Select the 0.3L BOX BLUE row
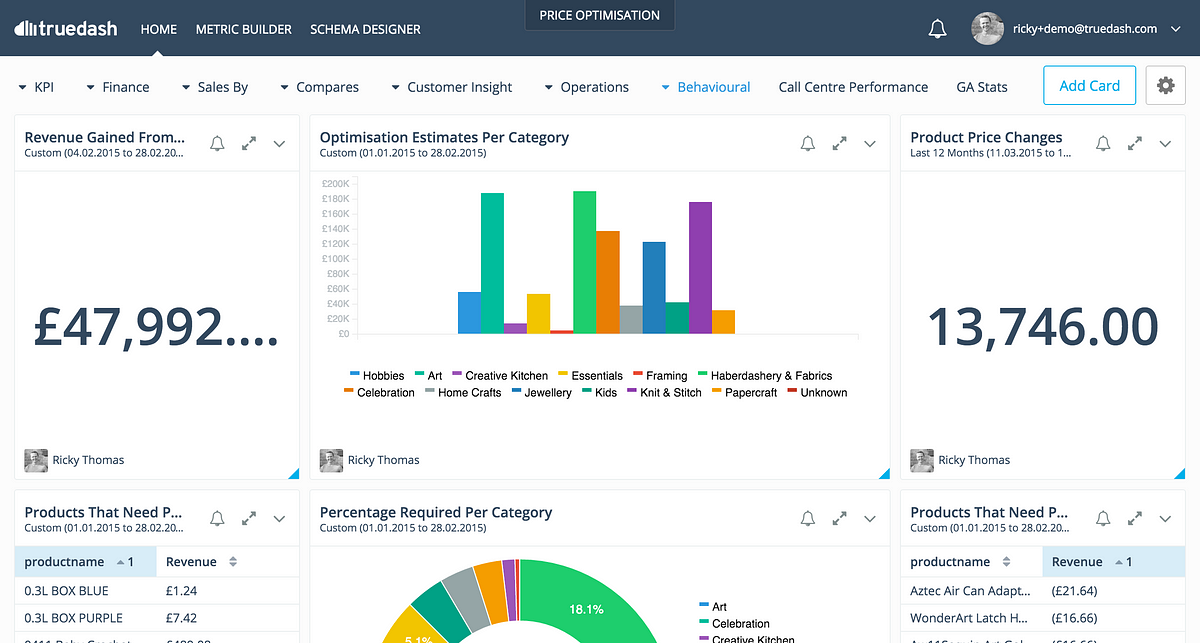Viewport: 1200px width, 643px height. pos(157,591)
